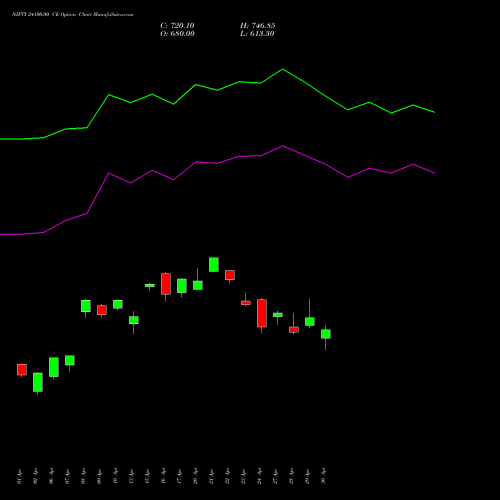Image resolution: width=500 pixels, height=500 pixels.
Task: Click the peak of the purple indicator line
Action: click(282, 146)
